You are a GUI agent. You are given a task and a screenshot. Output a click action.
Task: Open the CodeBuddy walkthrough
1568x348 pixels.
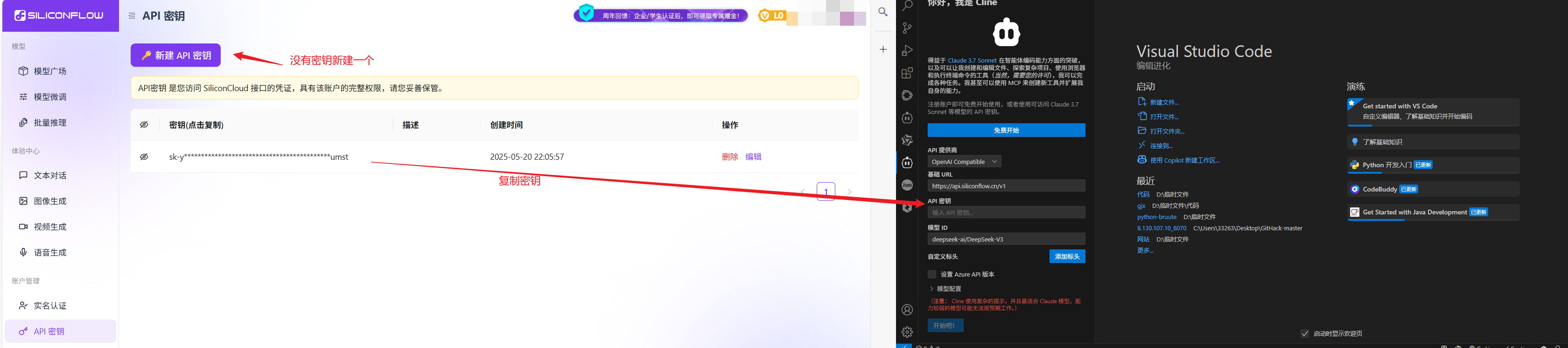tap(1433, 190)
